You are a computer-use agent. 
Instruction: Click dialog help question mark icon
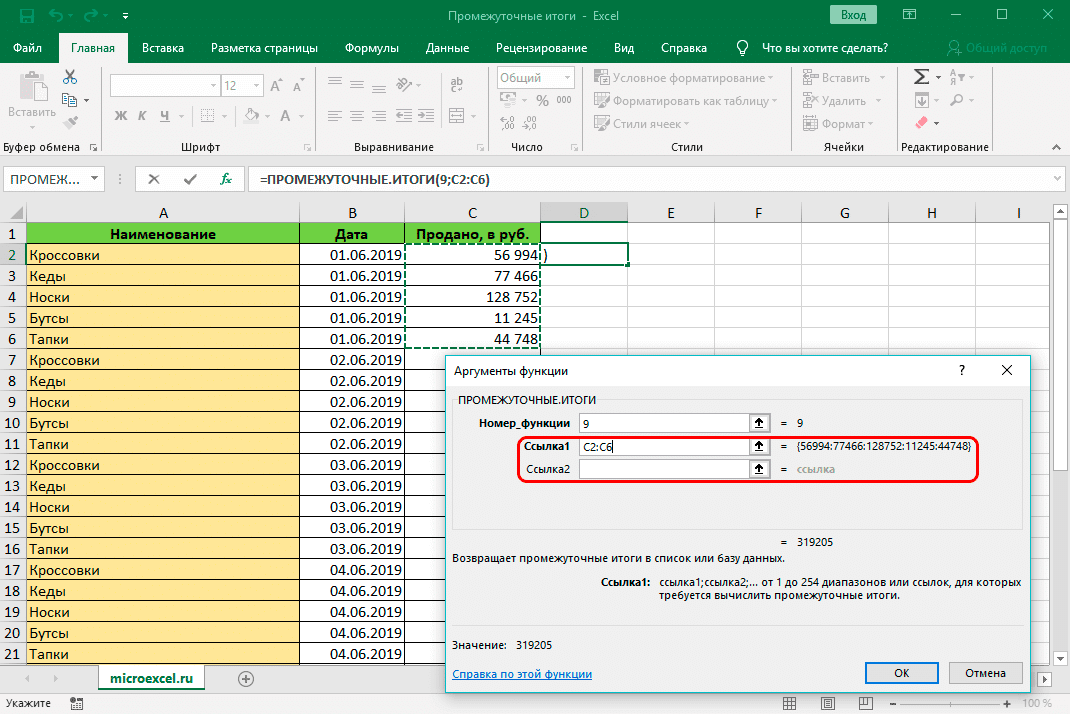click(x=962, y=371)
